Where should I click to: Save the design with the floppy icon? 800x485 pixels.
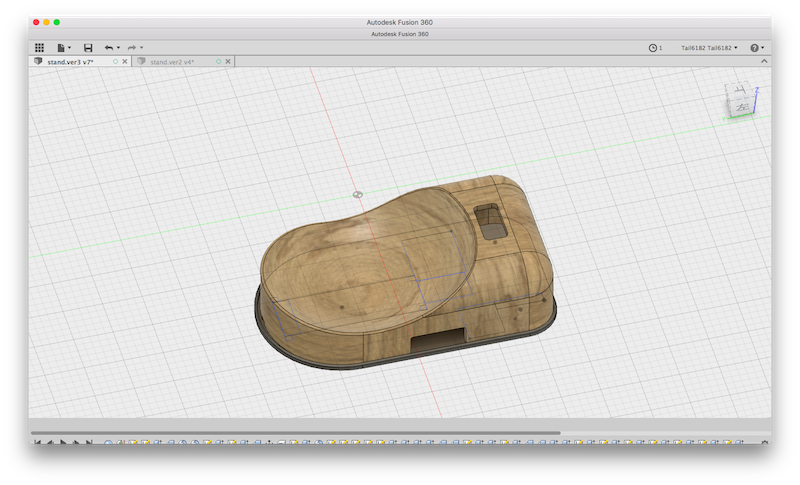(88, 47)
